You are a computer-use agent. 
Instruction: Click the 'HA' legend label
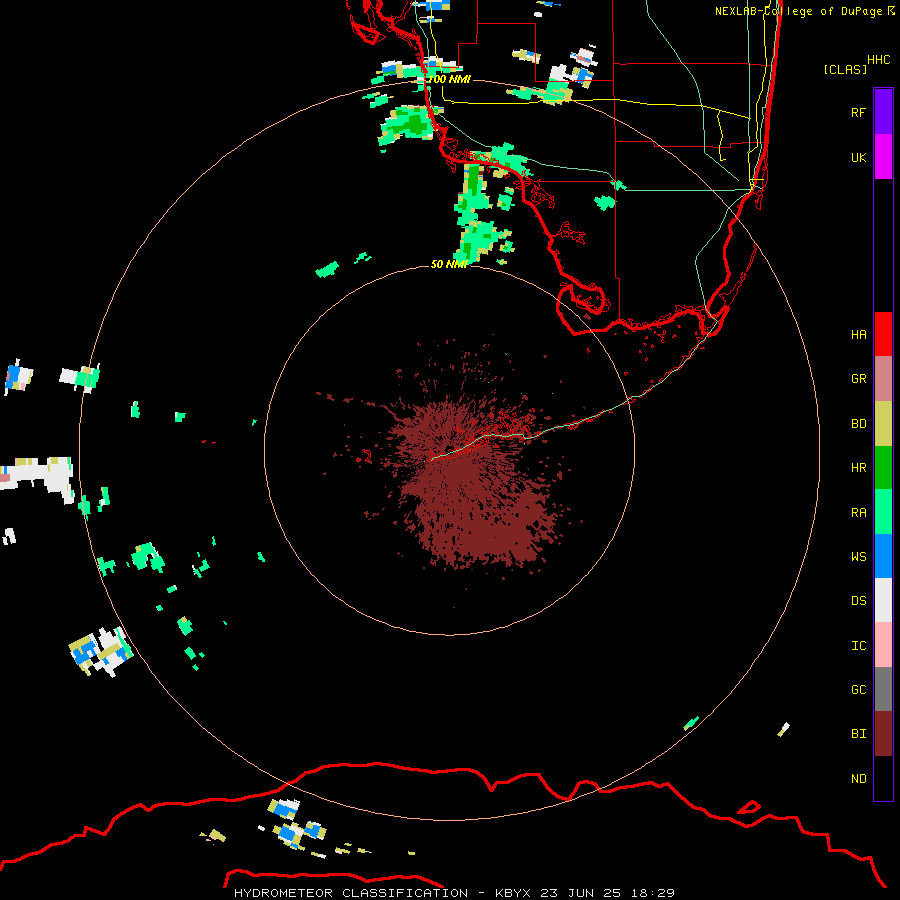tap(858, 335)
